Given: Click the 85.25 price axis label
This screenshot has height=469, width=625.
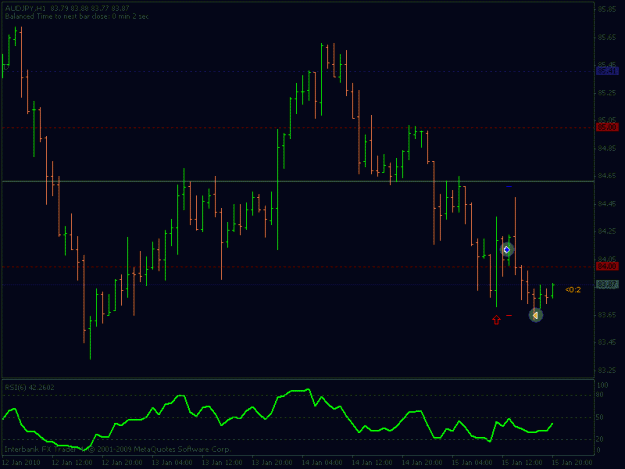Looking at the screenshot, I should click(x=607, y=92).
